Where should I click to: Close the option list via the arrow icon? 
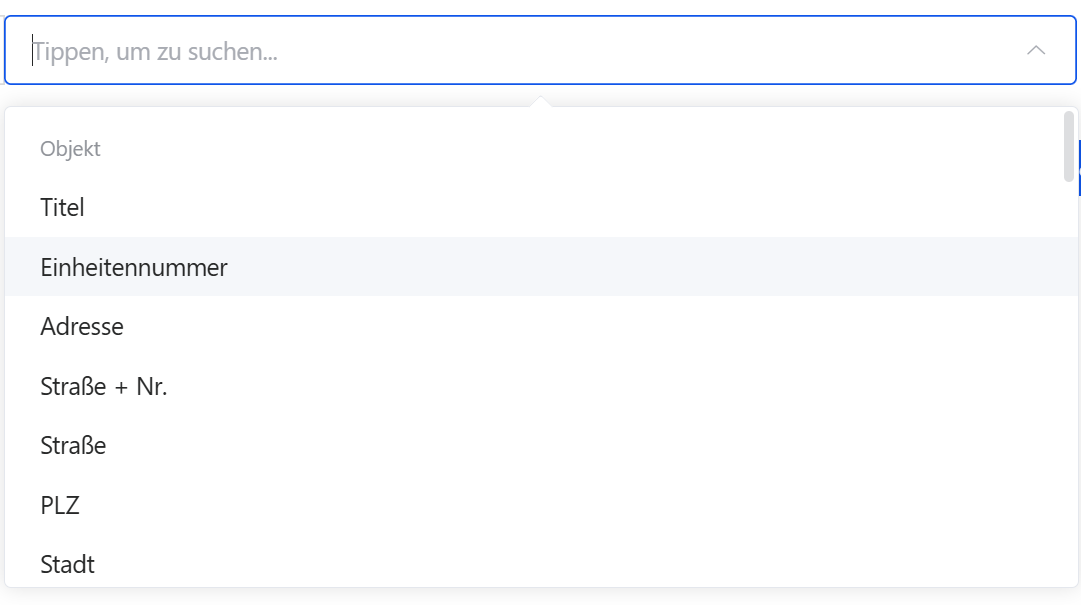[1036, 50]
